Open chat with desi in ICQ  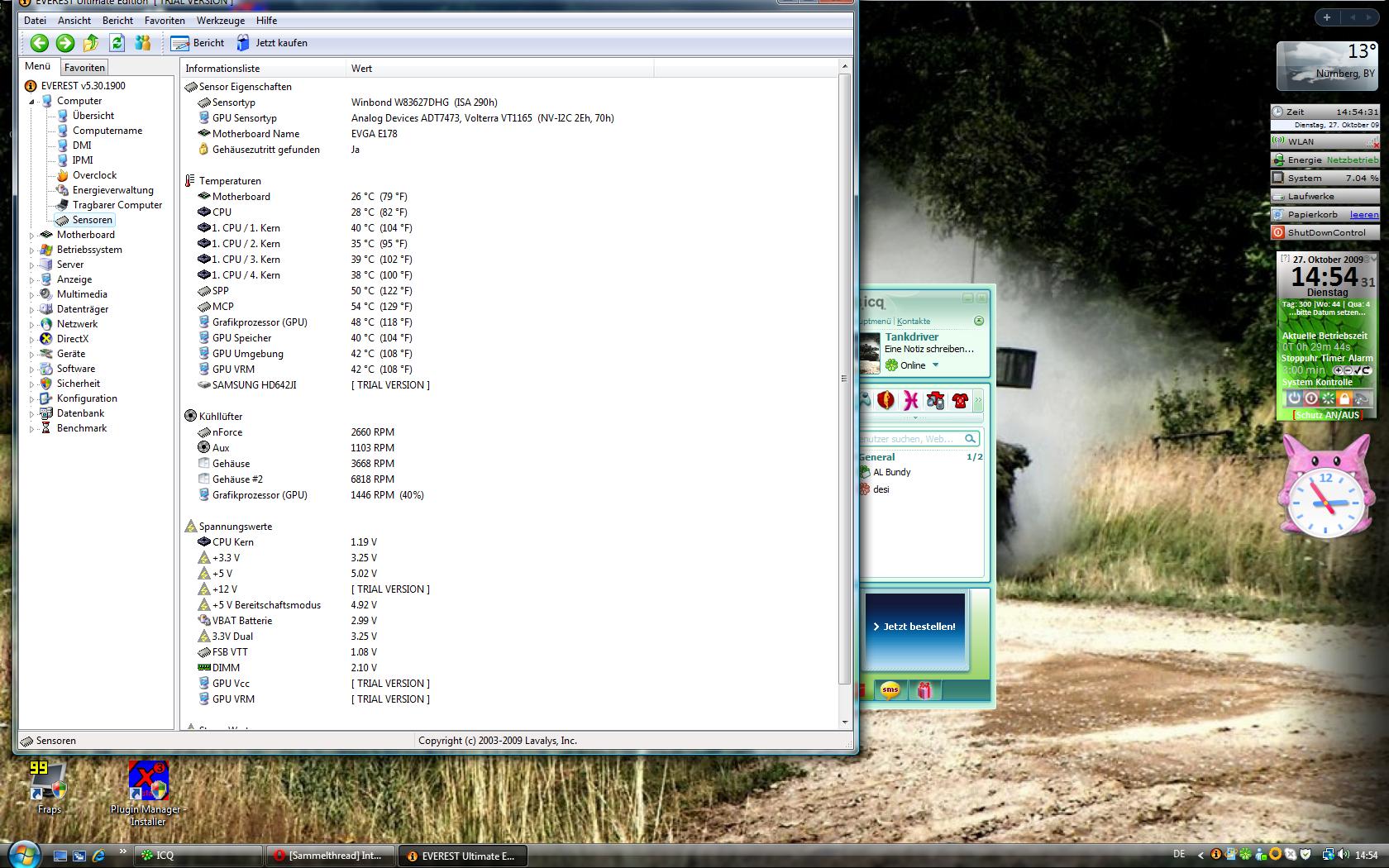pos(881,489)
